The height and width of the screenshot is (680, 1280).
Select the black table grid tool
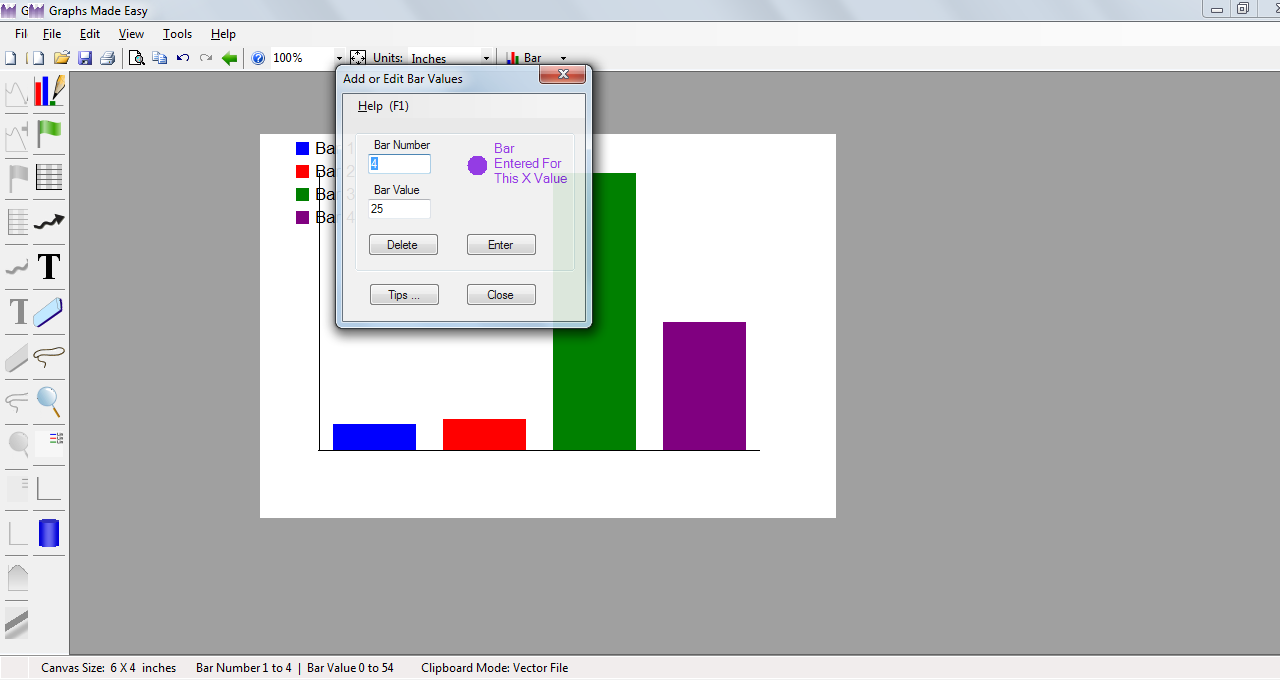click(x=50, y=178)
